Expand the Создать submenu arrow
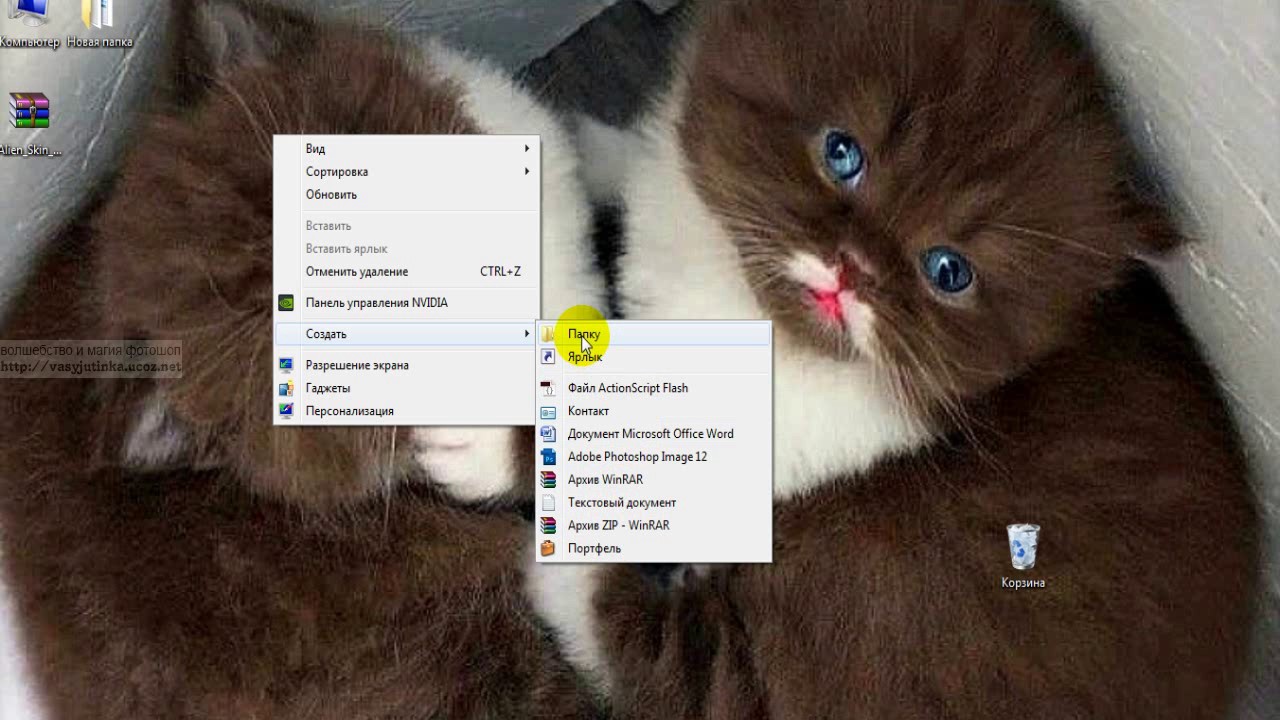 [x=527, y=334]
